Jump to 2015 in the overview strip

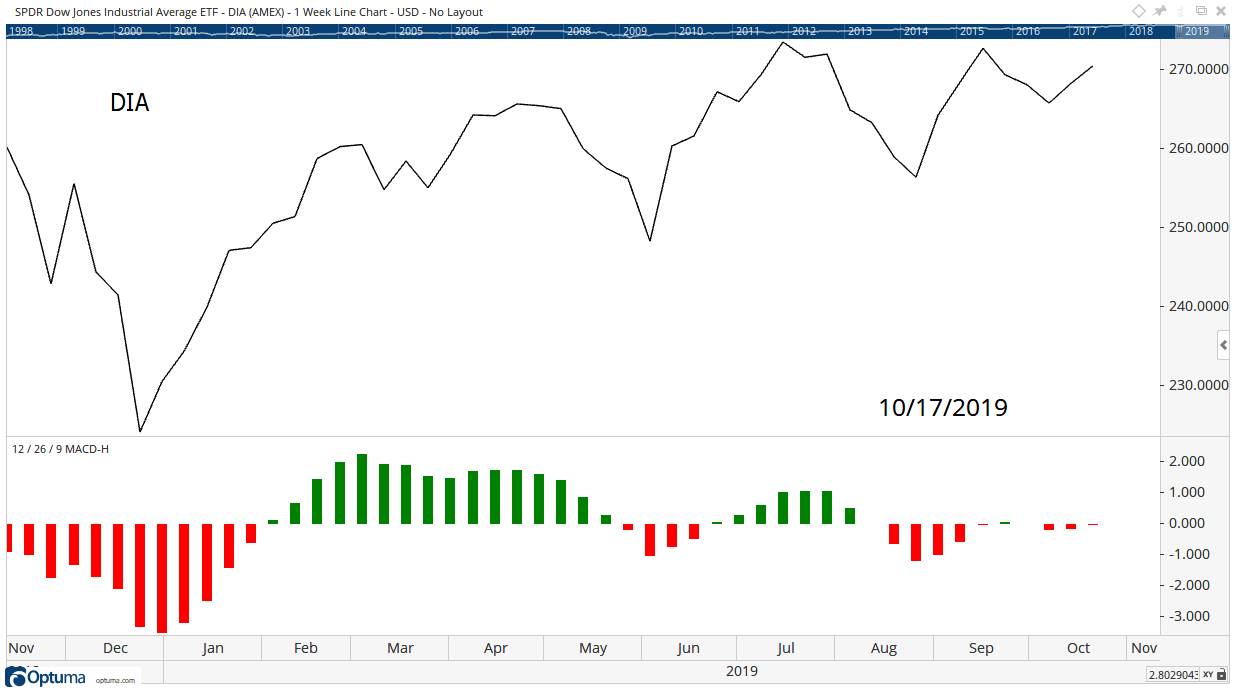pos(972,31)
